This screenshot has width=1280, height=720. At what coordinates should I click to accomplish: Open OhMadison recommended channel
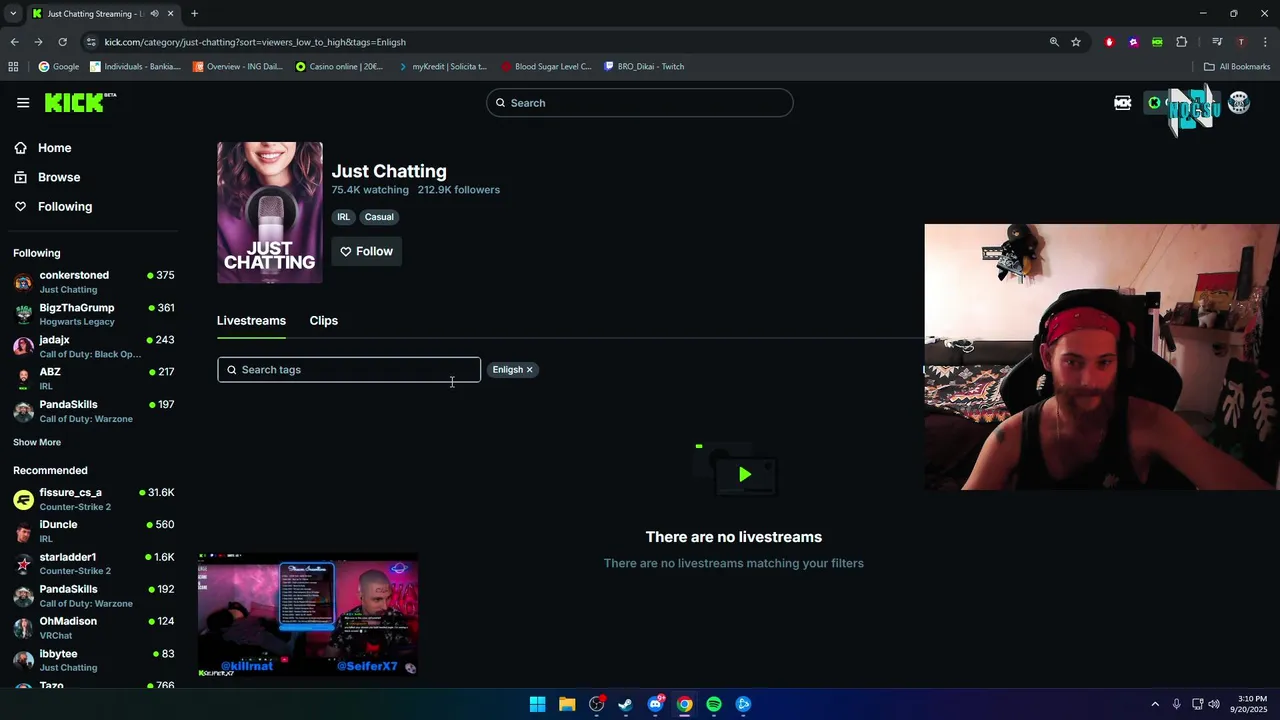(94, 628)
